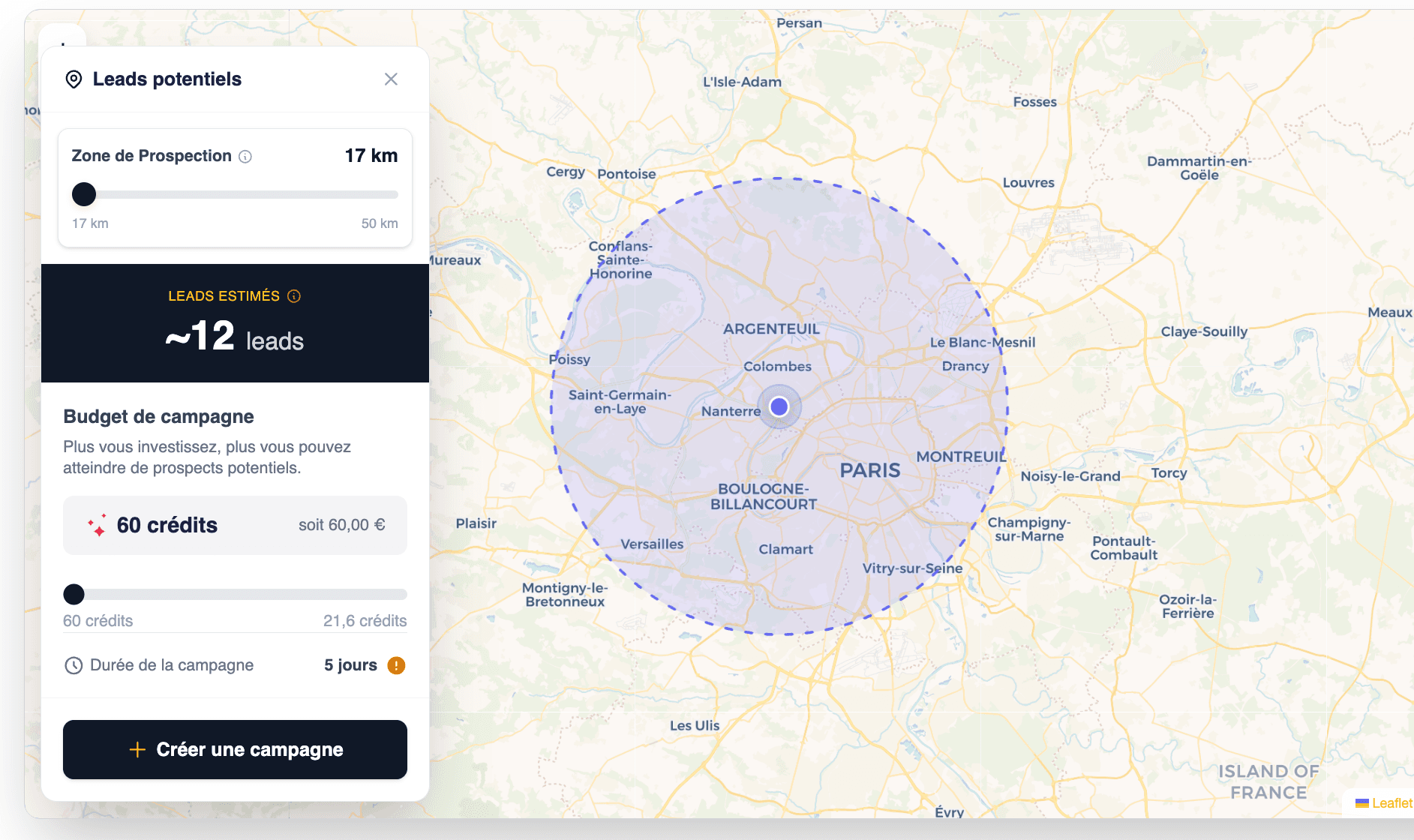The image size is (1414, 840).
Task: Click the orange warning icon next to 5 jours
Action: (x=397, y=664)
